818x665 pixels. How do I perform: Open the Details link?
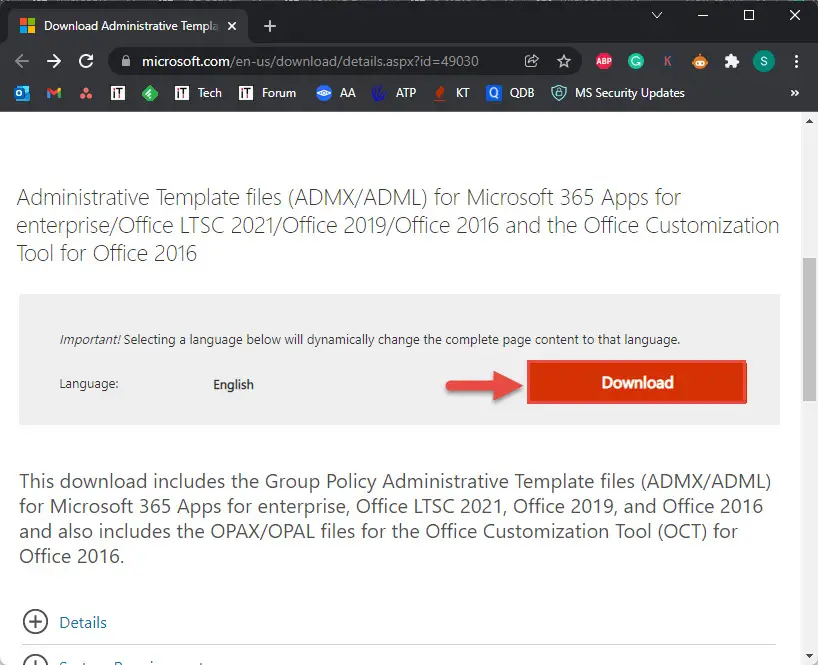tap(83, 622)
